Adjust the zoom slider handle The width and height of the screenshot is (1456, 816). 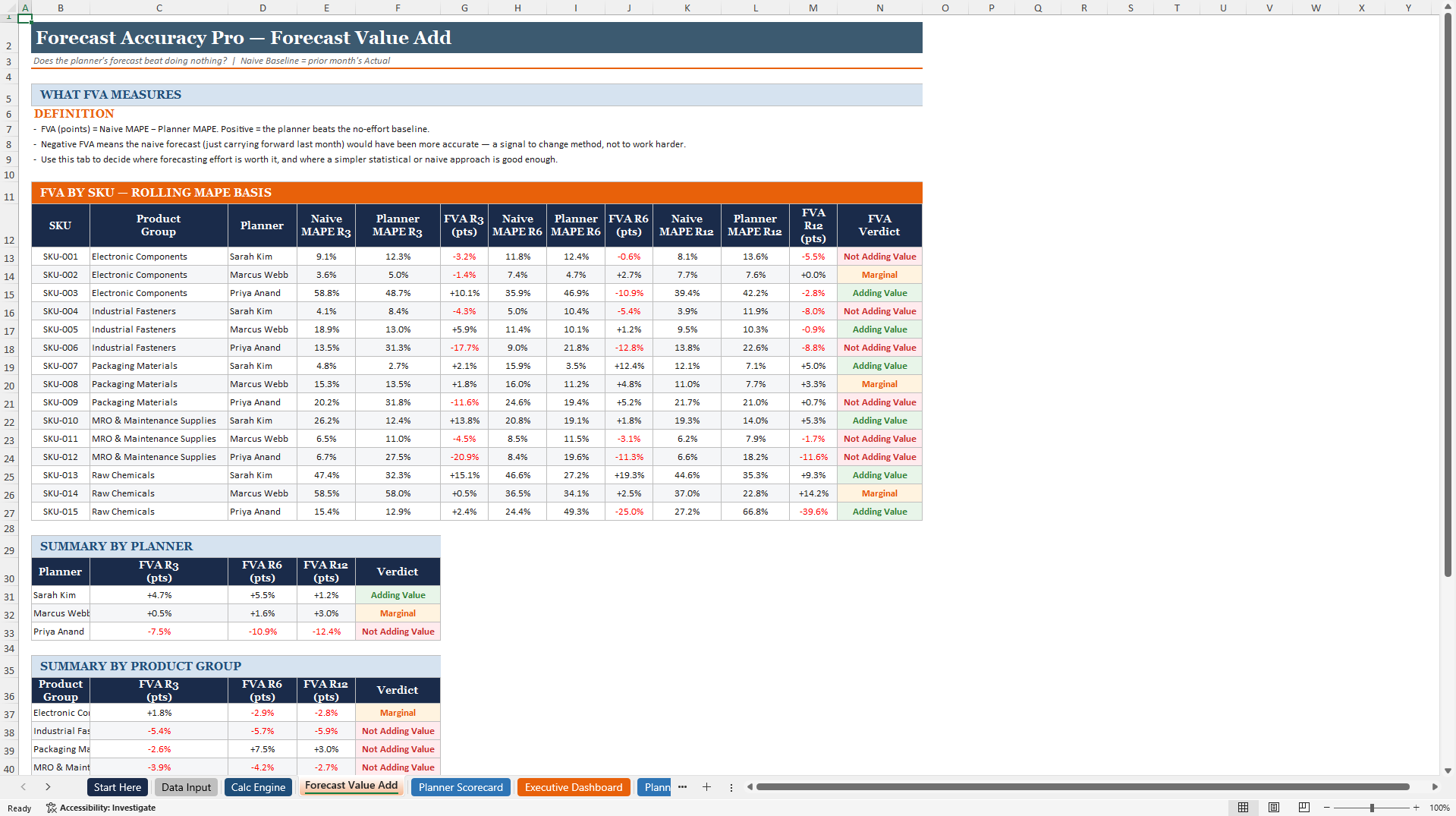pos(1372,808)
